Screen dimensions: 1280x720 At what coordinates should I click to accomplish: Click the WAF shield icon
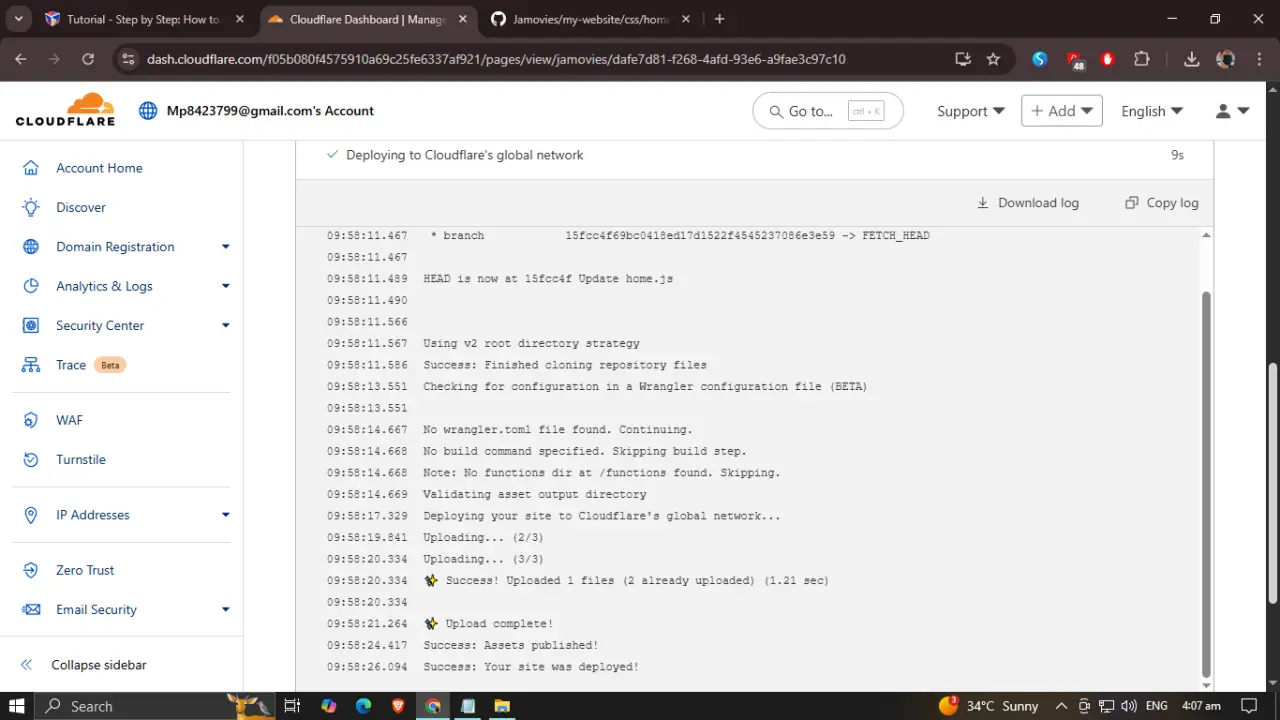(x=31, y=420)
